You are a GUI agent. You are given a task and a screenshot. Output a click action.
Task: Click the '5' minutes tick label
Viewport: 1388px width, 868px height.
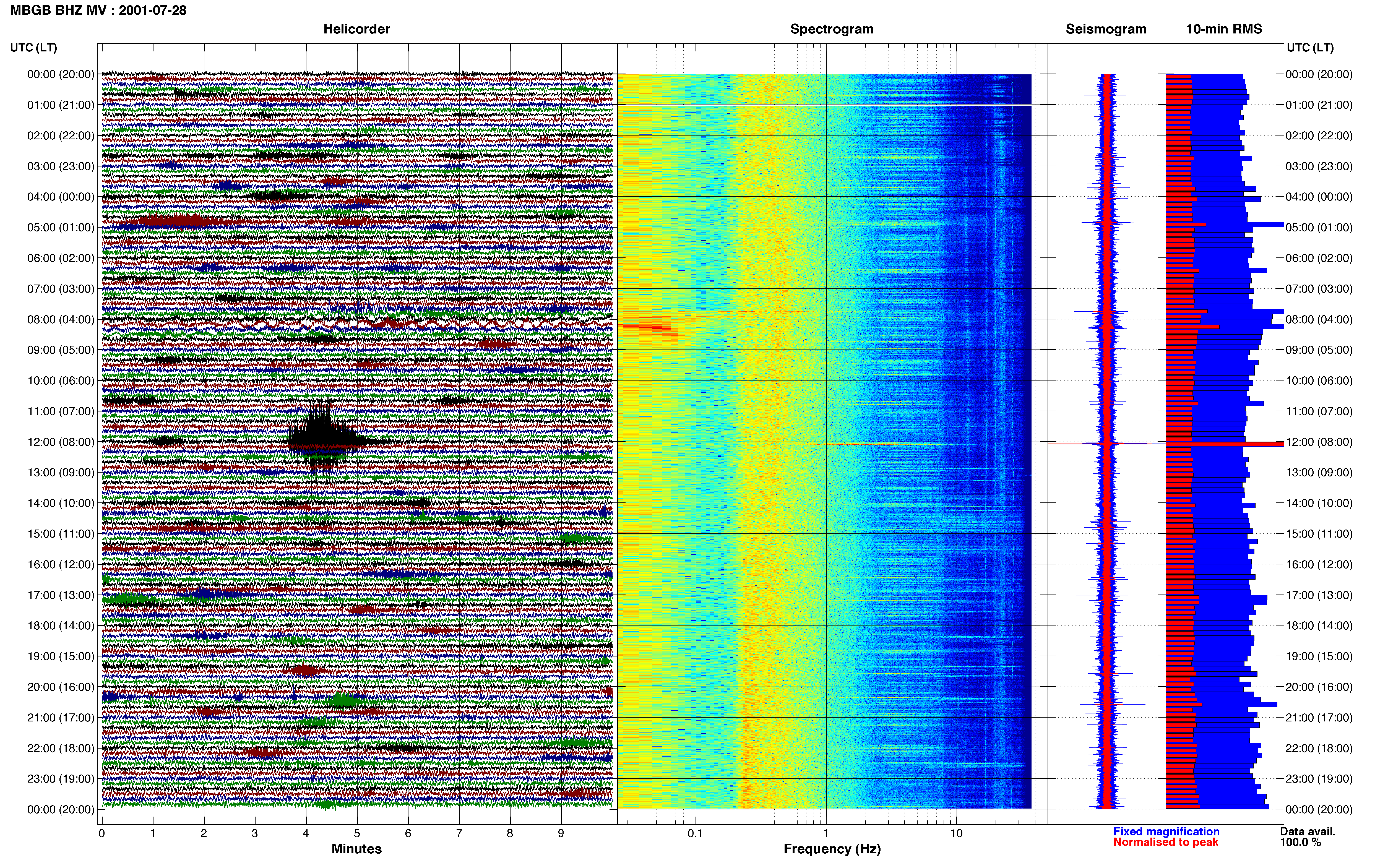click(x=357, y=833)
